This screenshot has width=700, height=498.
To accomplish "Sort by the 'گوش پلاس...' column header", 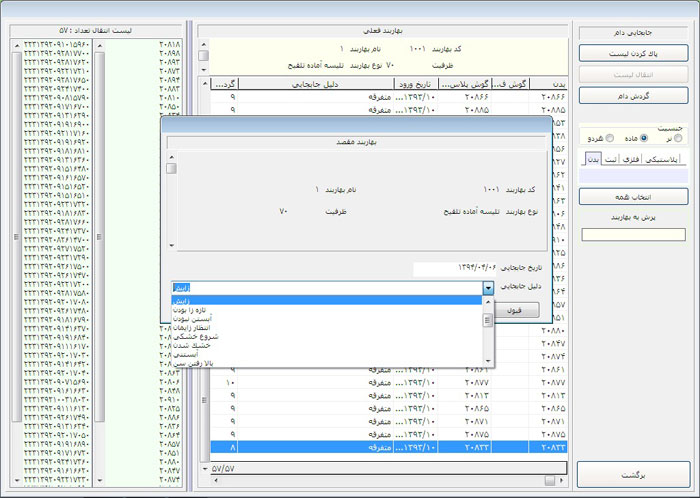I will [464, 84].
